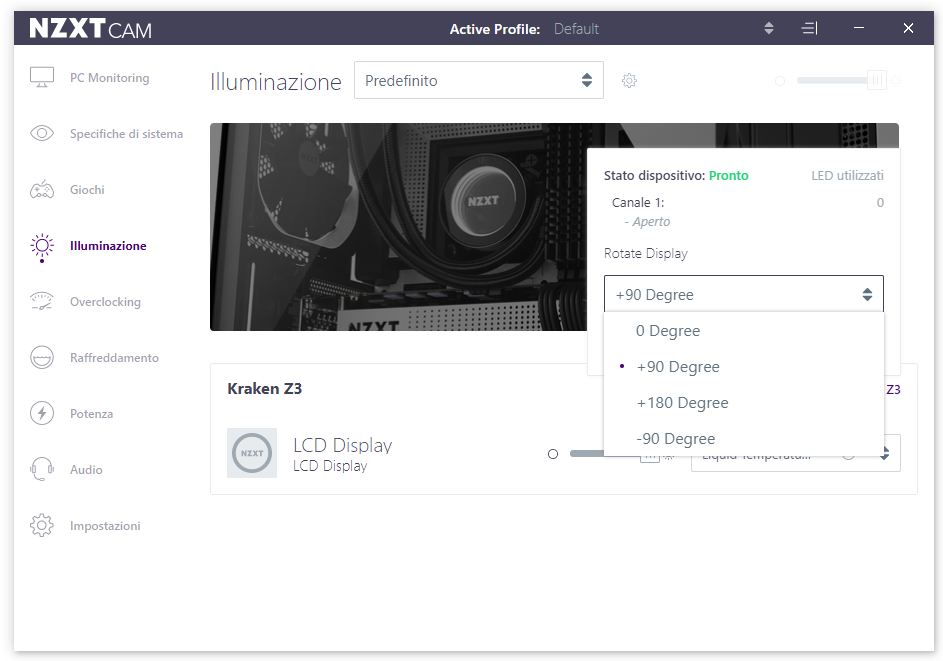Open lighting settings gear beside Predefinito

pyautogui.click(x=629, y=81)
